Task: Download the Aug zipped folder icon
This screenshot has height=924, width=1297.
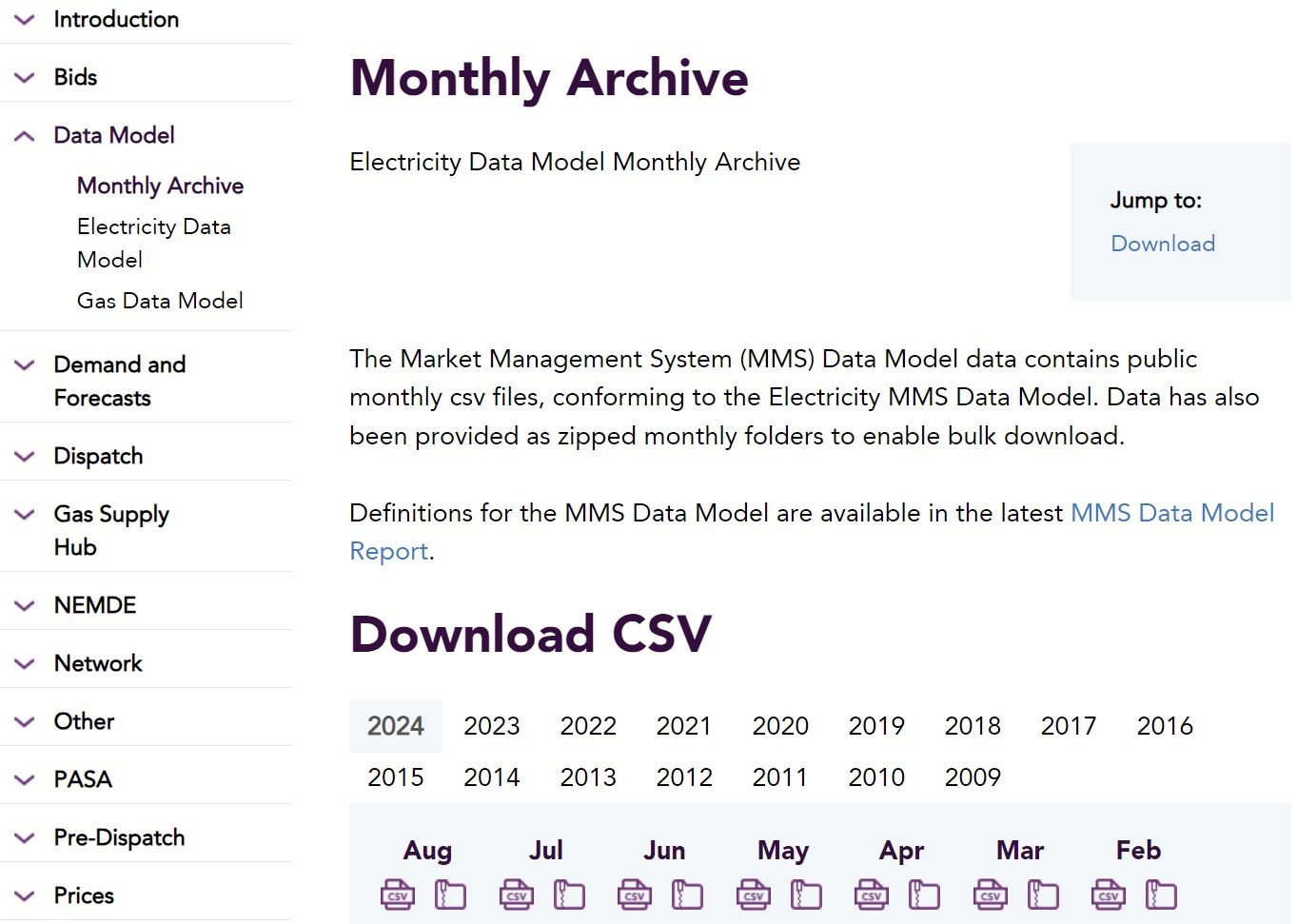Action: tap(450, 895)
